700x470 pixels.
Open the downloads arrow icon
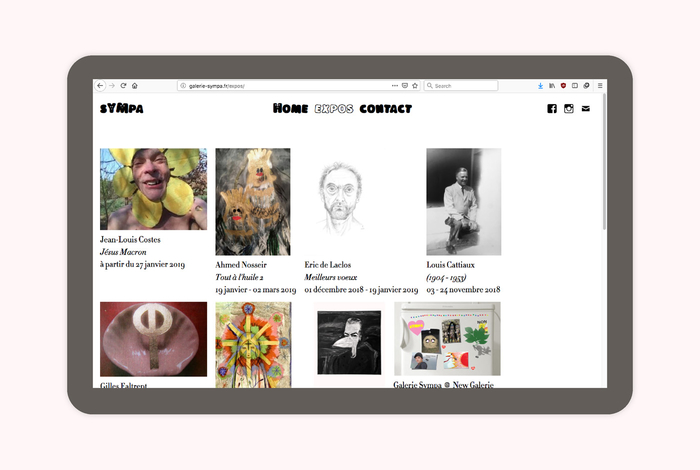(x=540, y=86)
